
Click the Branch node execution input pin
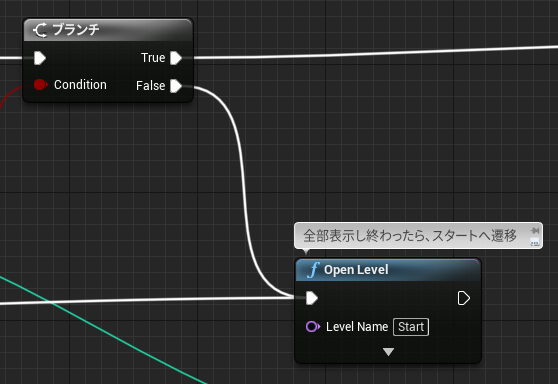pyautogui.click(x=40, y=58)
